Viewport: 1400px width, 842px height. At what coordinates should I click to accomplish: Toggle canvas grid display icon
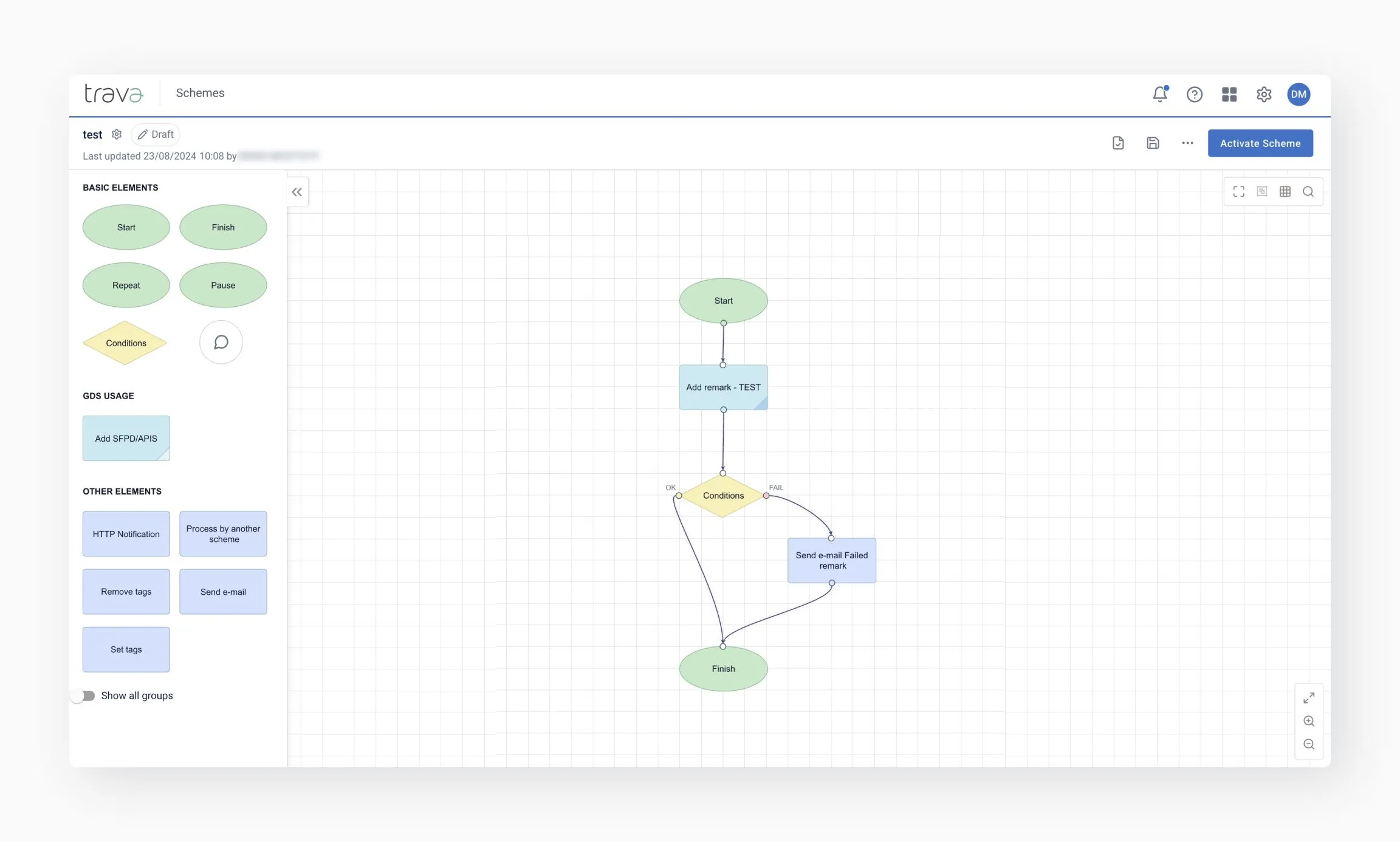(x=1285, y=192)
